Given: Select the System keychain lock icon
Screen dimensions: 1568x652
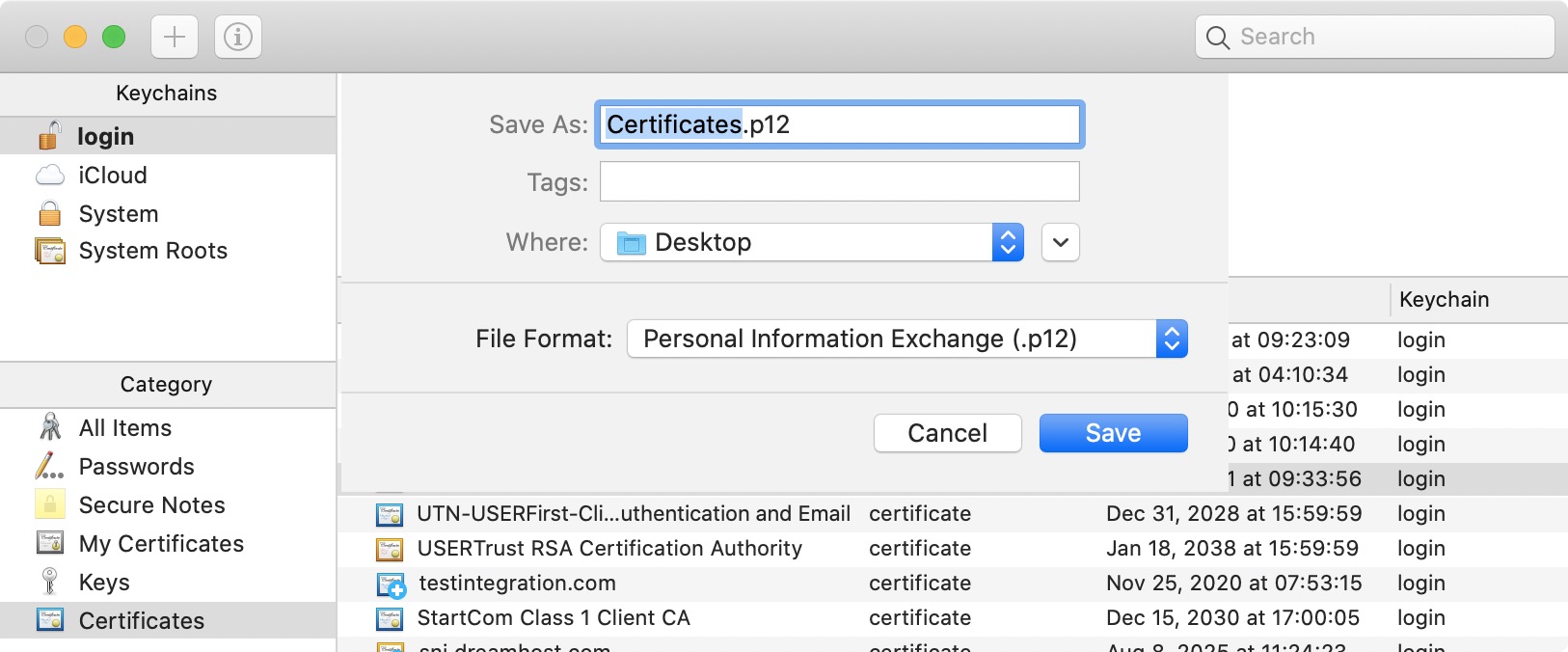Looking at the screenshot, I should point(50,213).
